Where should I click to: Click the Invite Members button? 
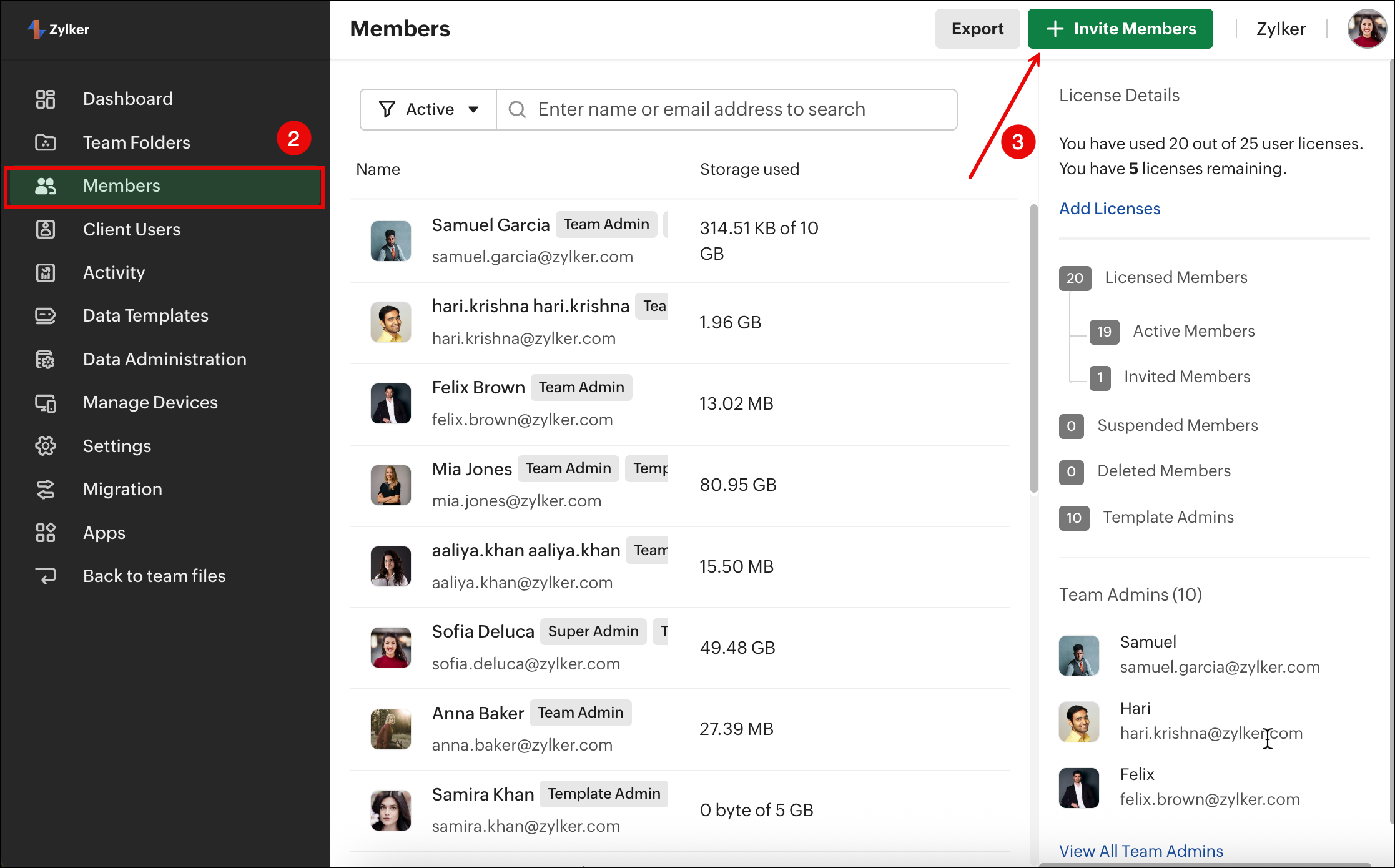pos(1120,29)
